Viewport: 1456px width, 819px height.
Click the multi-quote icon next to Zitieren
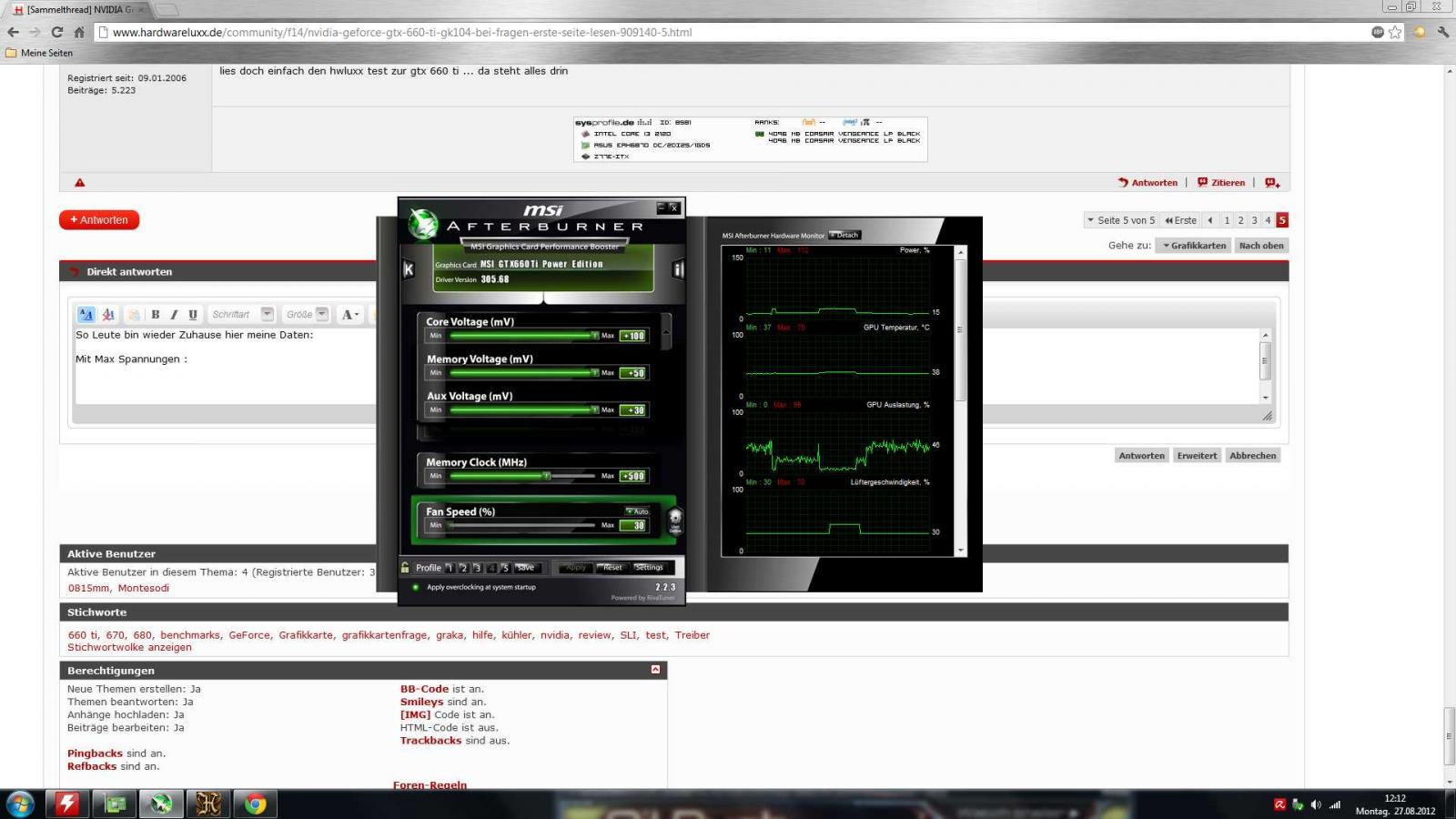pos(1272,183)
